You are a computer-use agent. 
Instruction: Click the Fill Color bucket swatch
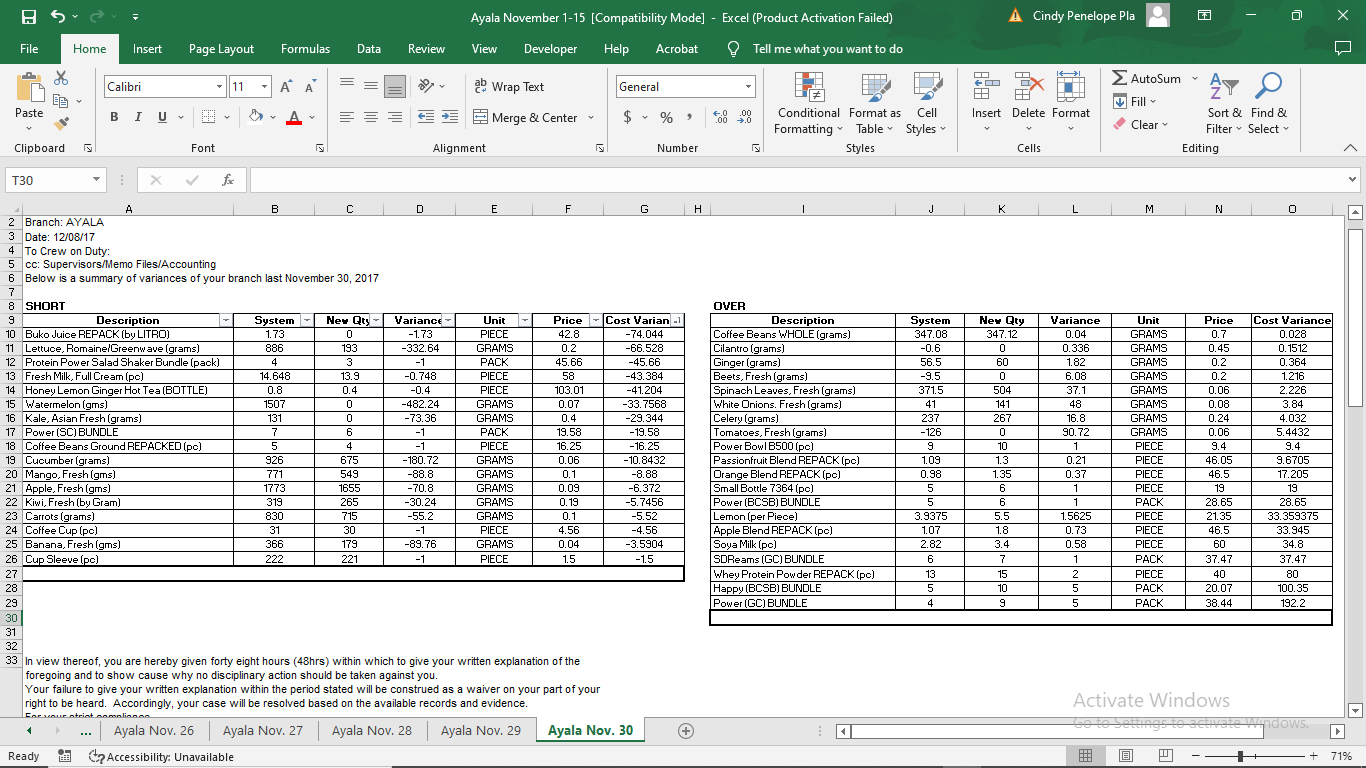255,117
